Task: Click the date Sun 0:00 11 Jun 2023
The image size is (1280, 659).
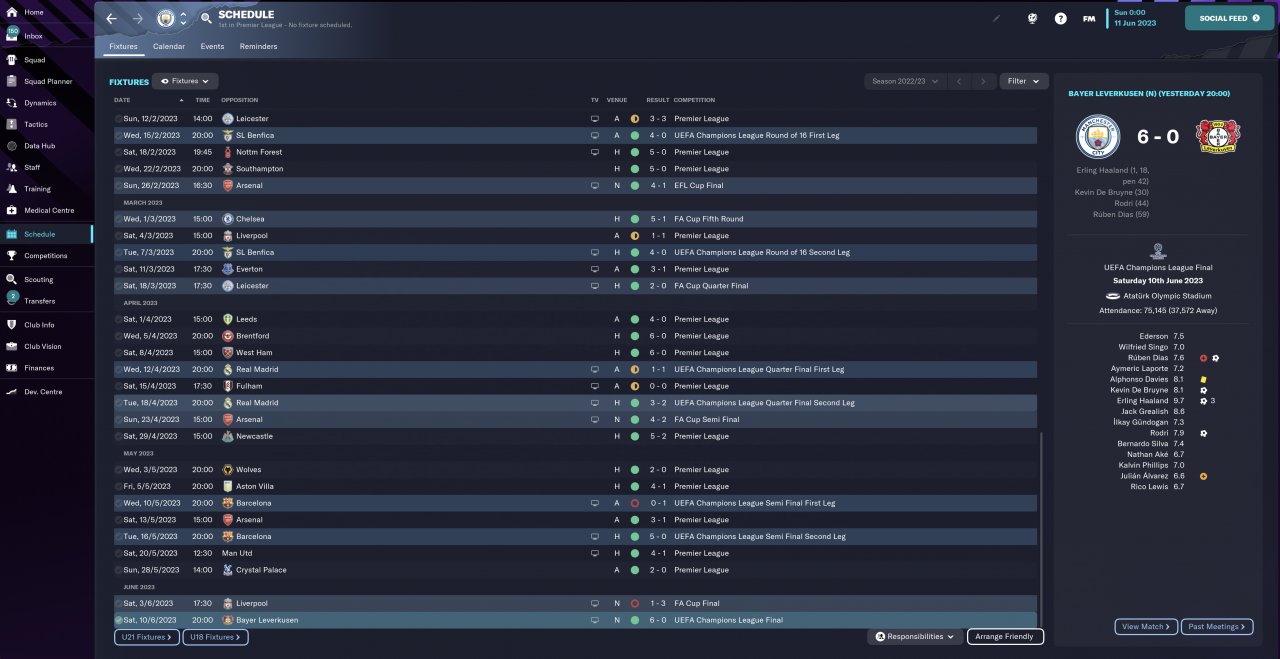Action: coord(1135,18)
